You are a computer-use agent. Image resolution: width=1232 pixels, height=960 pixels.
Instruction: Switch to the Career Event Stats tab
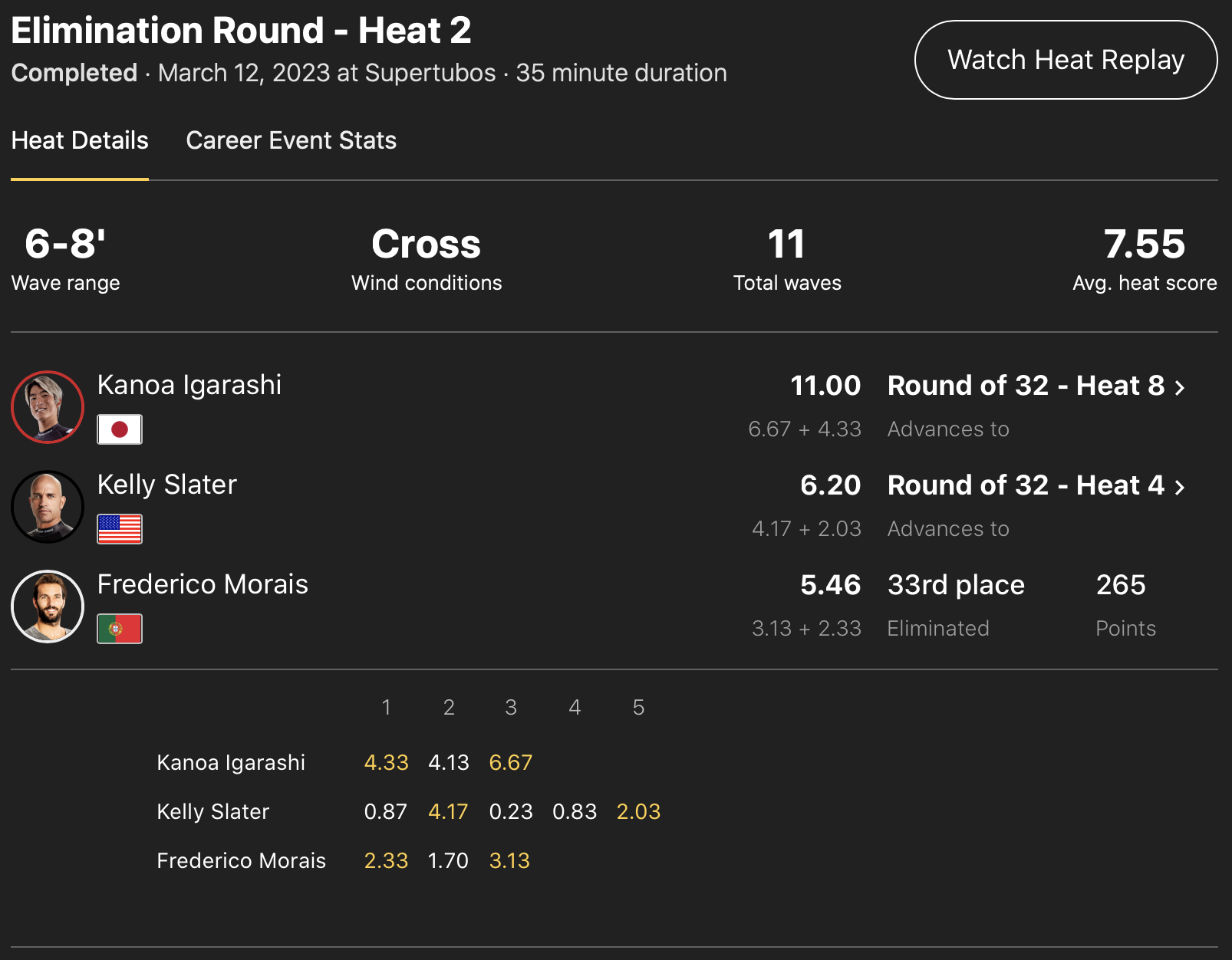[x=291, y=140]
